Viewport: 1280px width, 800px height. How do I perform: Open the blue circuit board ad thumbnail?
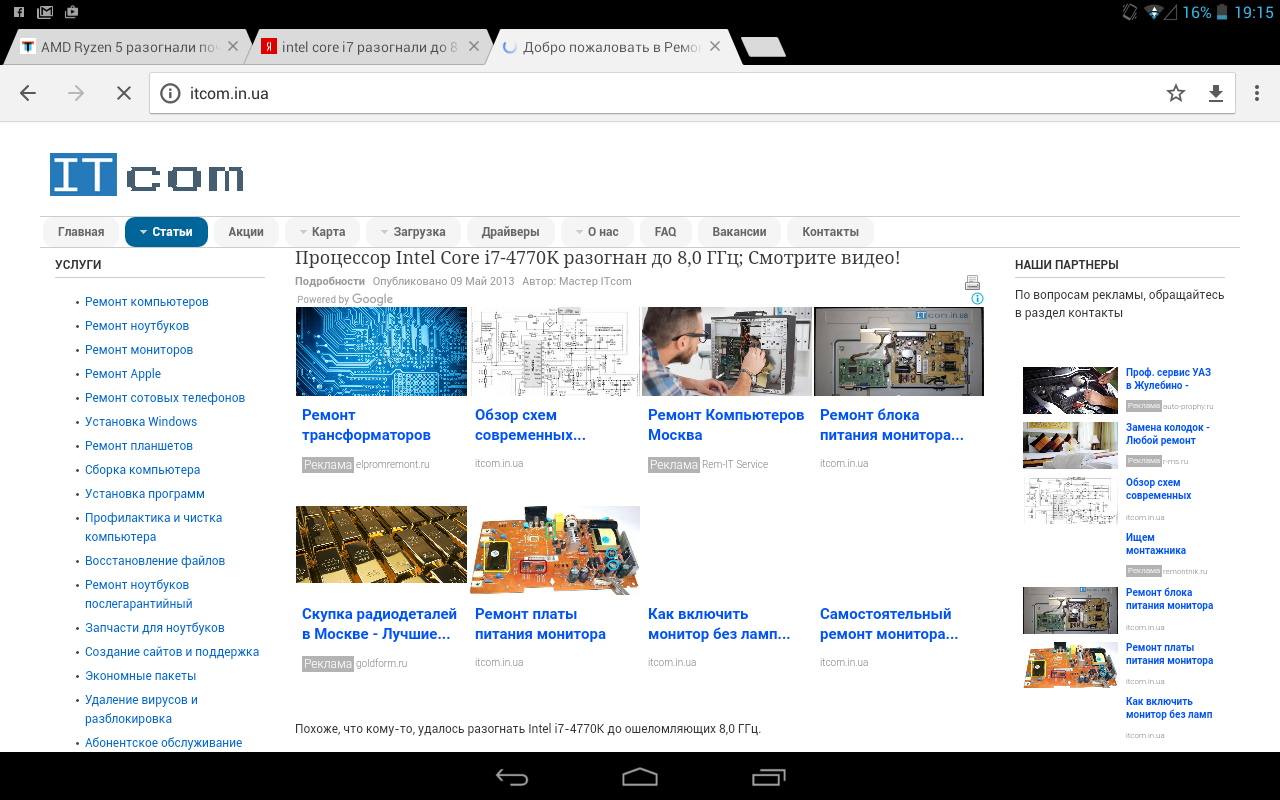[x=381, y=351]
